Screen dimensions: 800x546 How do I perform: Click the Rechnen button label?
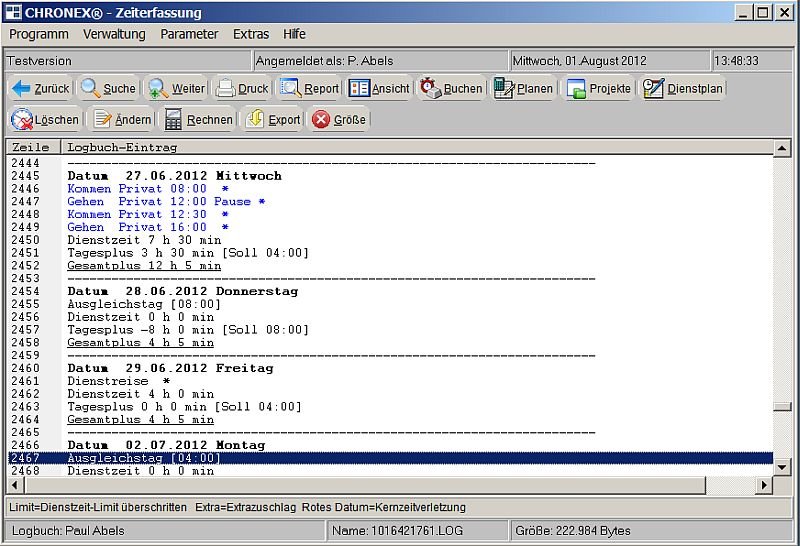click(x=210, y=120)
